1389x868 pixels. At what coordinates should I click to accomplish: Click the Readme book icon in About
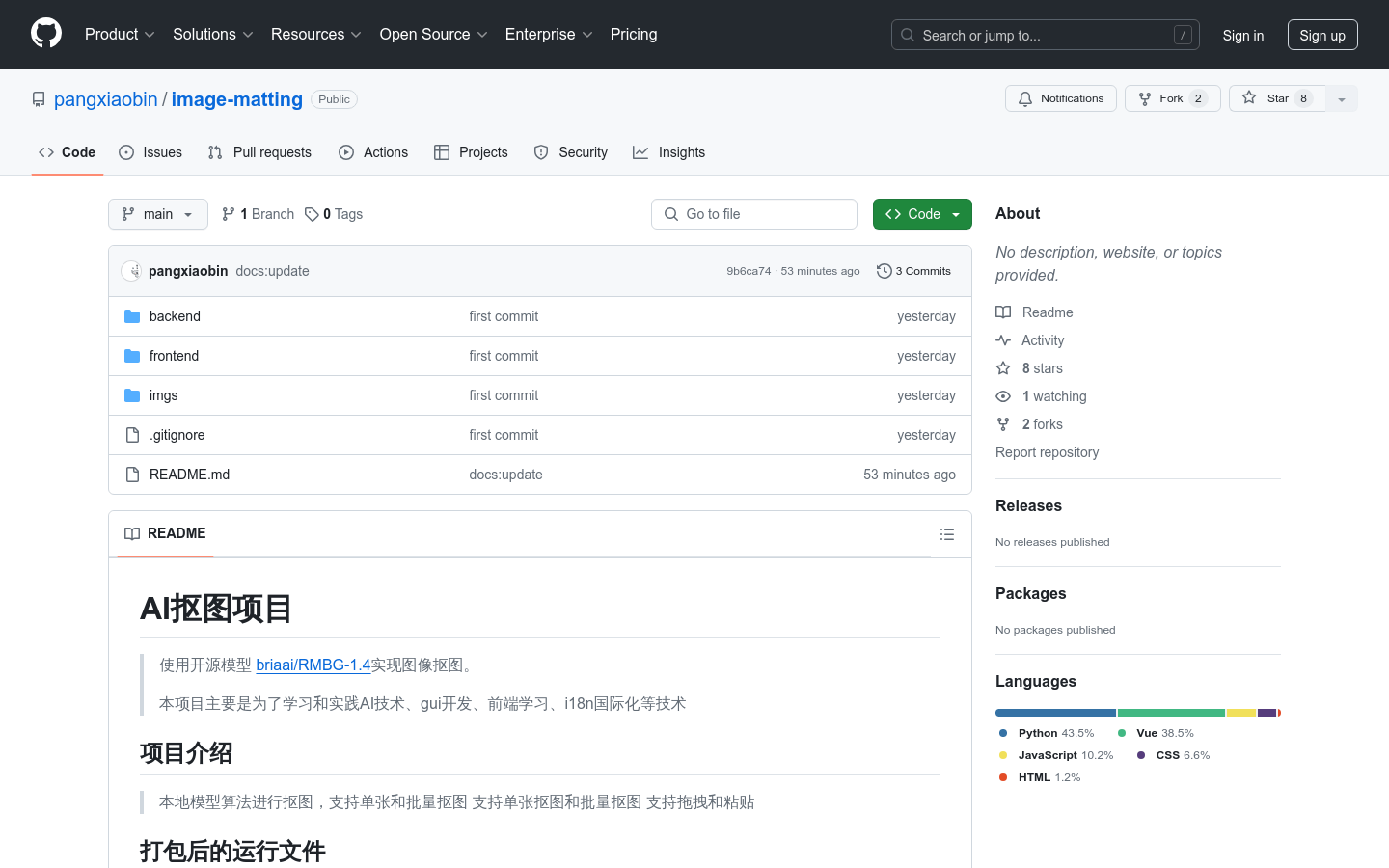[x=1003, y=312]
